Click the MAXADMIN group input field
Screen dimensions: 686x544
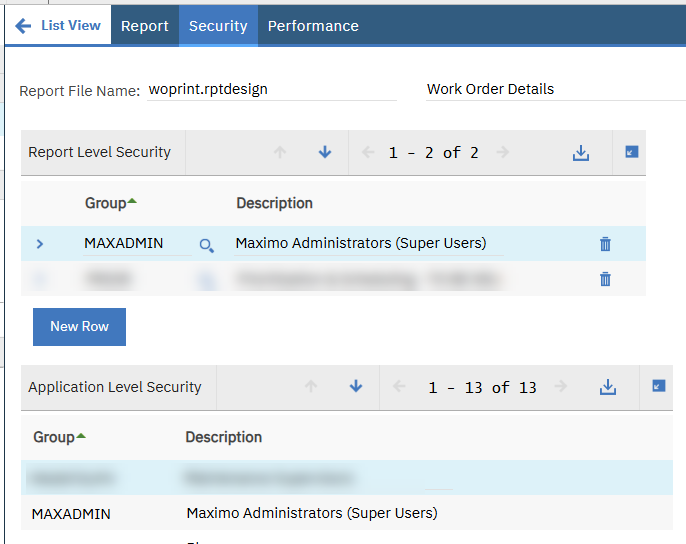(x=135, y=243)
